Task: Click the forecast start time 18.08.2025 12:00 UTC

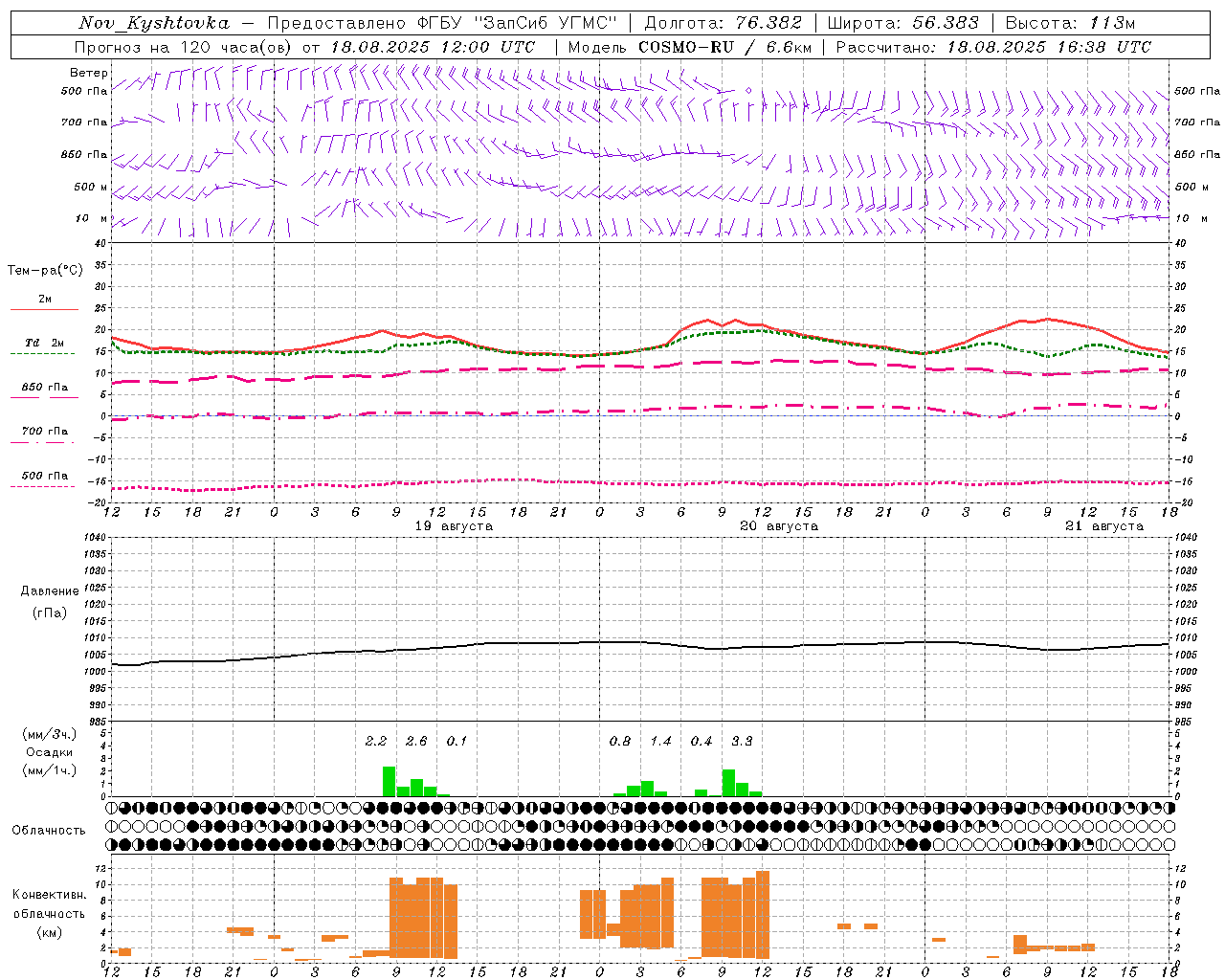Action: pyautogui.click(x=433, y=47)
